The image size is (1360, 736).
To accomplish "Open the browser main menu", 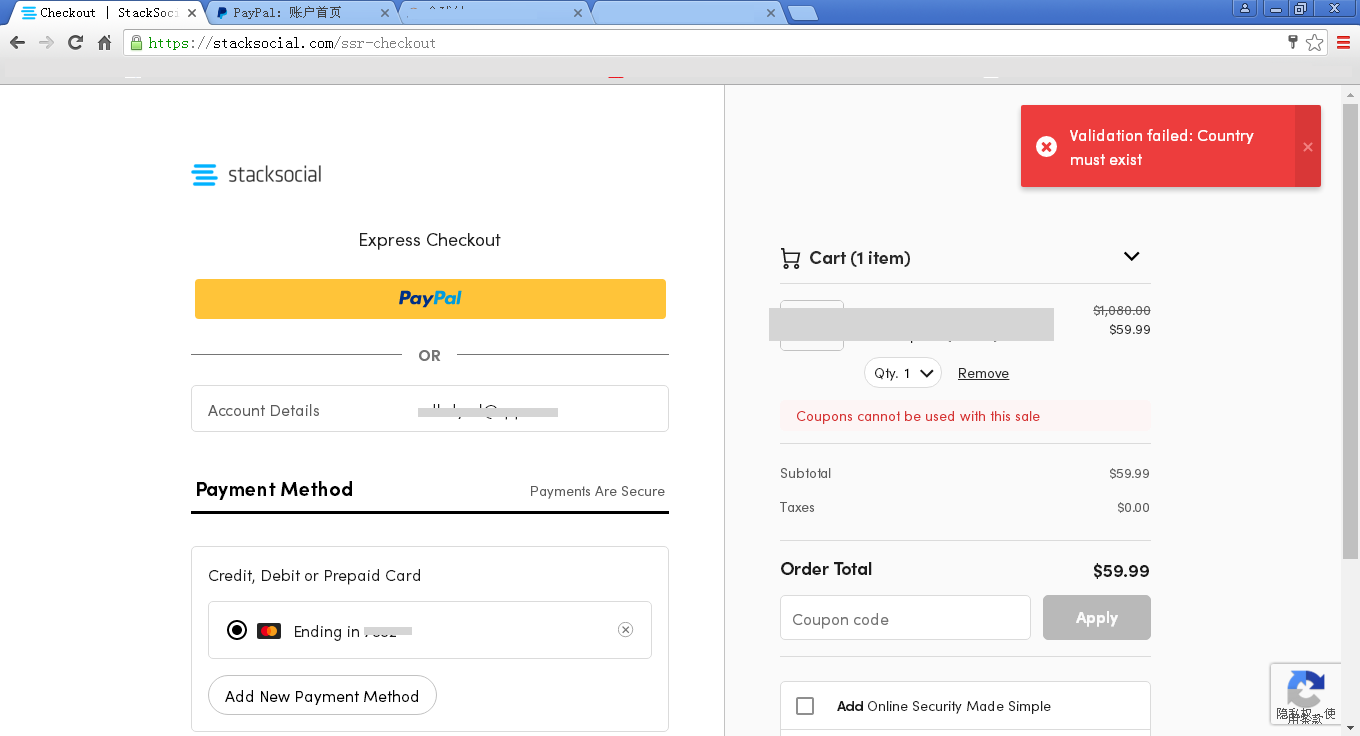I will 1344,43.
